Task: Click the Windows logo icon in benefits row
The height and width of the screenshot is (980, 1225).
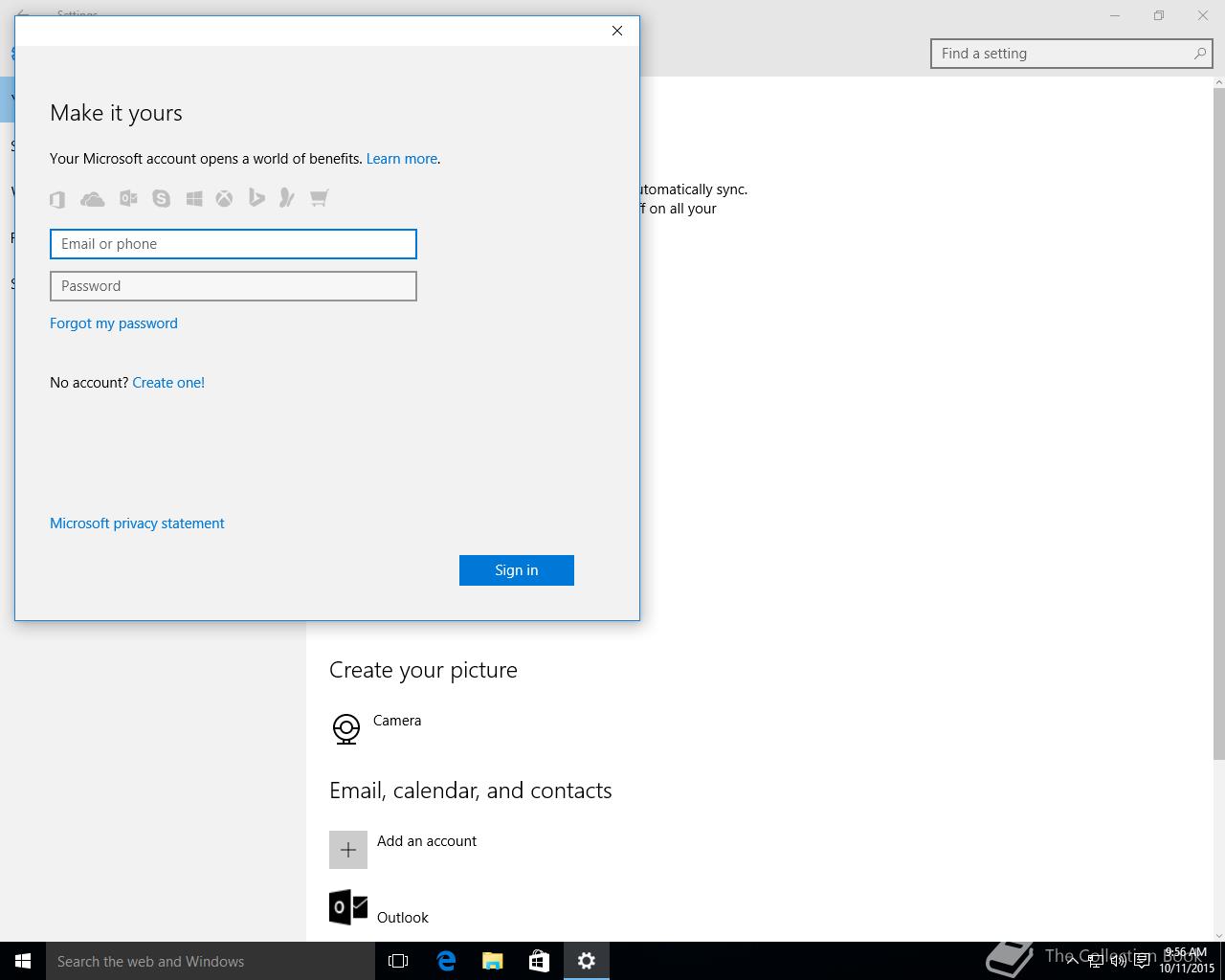Action: click(194, 198)
